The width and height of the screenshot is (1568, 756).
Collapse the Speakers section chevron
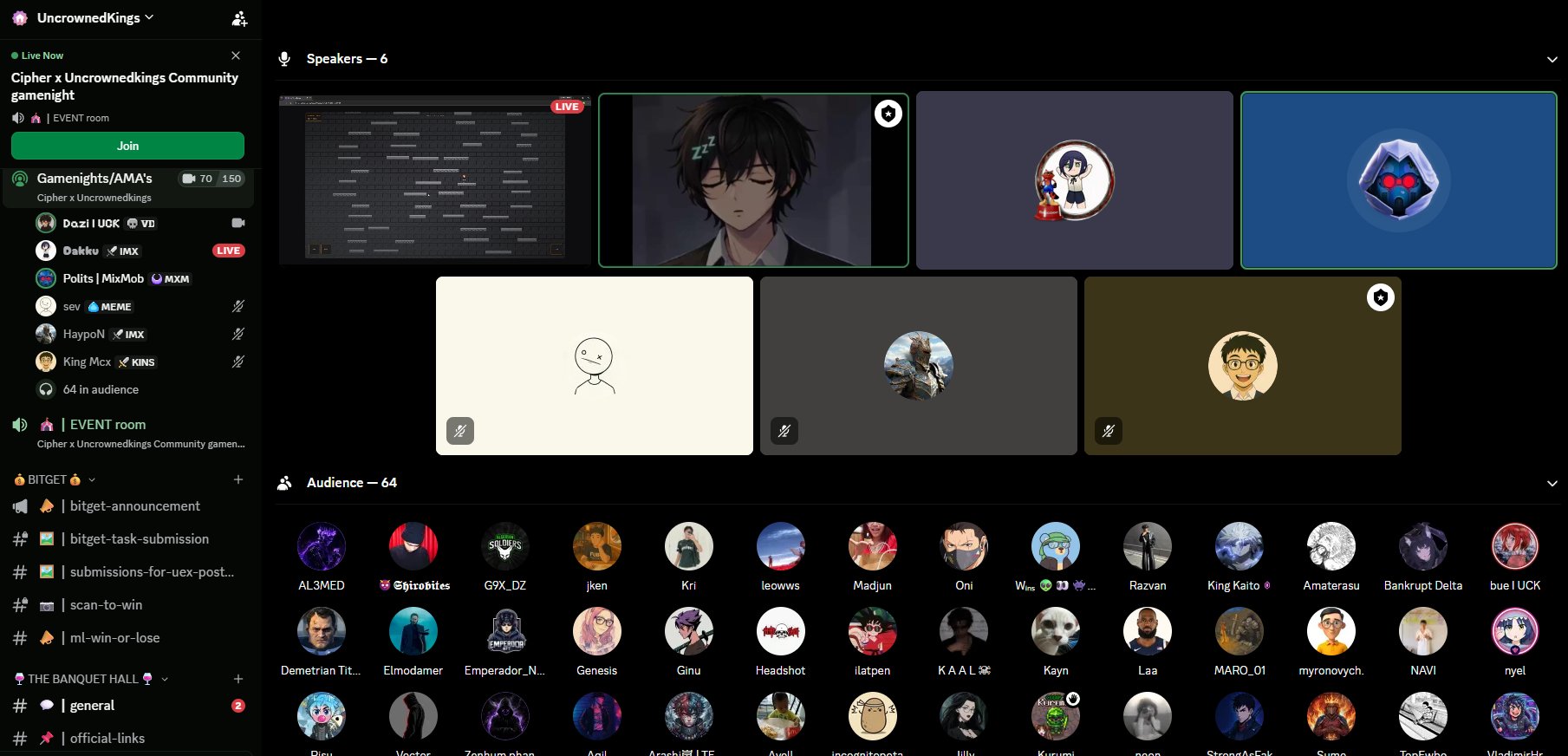[1552, 60]
